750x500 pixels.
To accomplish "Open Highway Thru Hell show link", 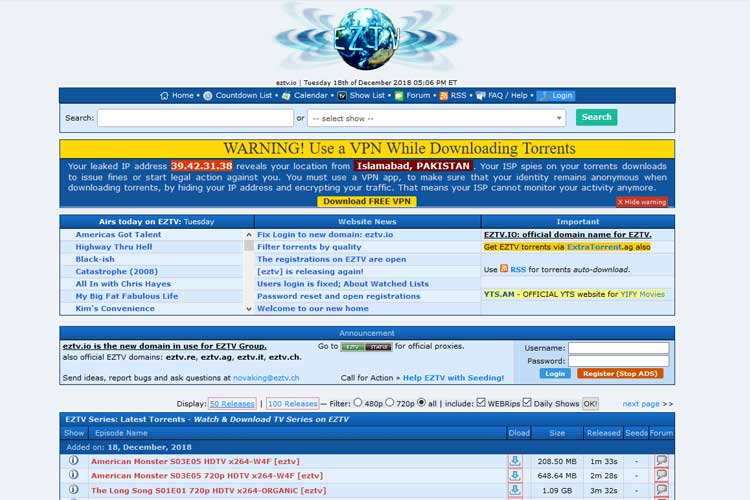I will point(114,247).
